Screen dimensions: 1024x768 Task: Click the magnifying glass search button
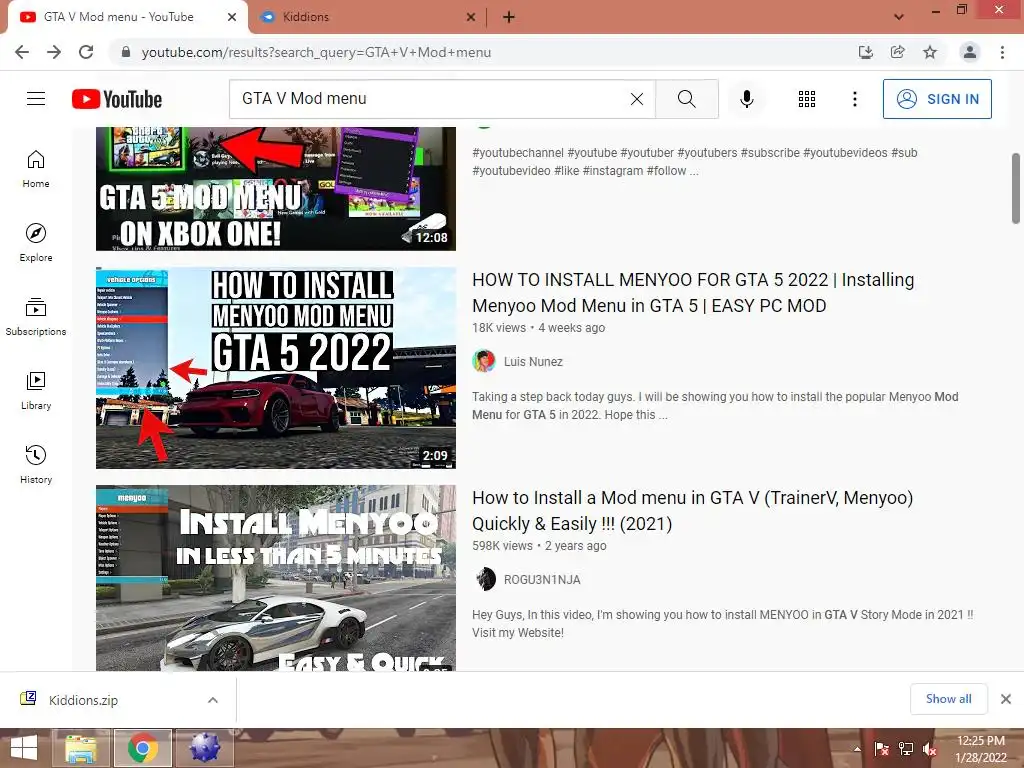[x=686, y=99]
